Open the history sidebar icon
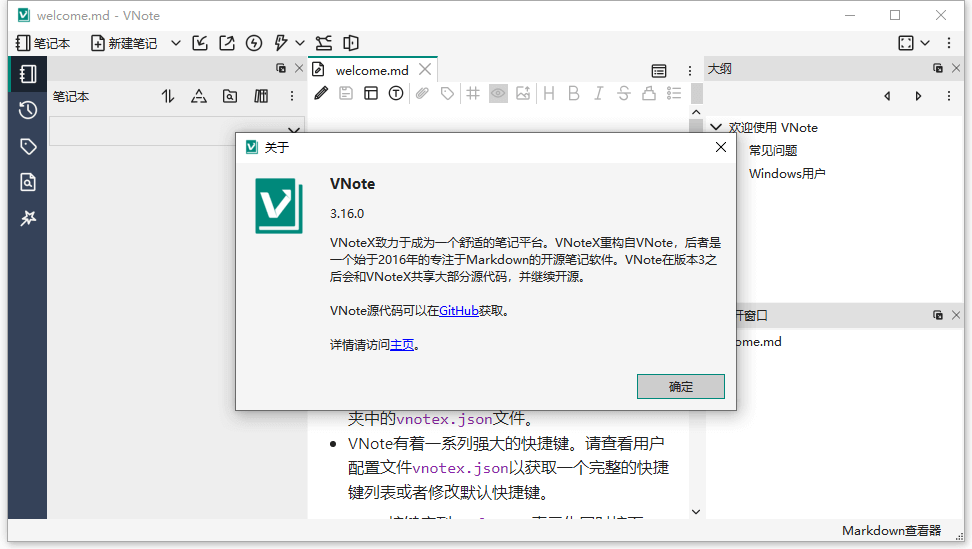This screenshot has width=972, height=549. coord(28,110)
